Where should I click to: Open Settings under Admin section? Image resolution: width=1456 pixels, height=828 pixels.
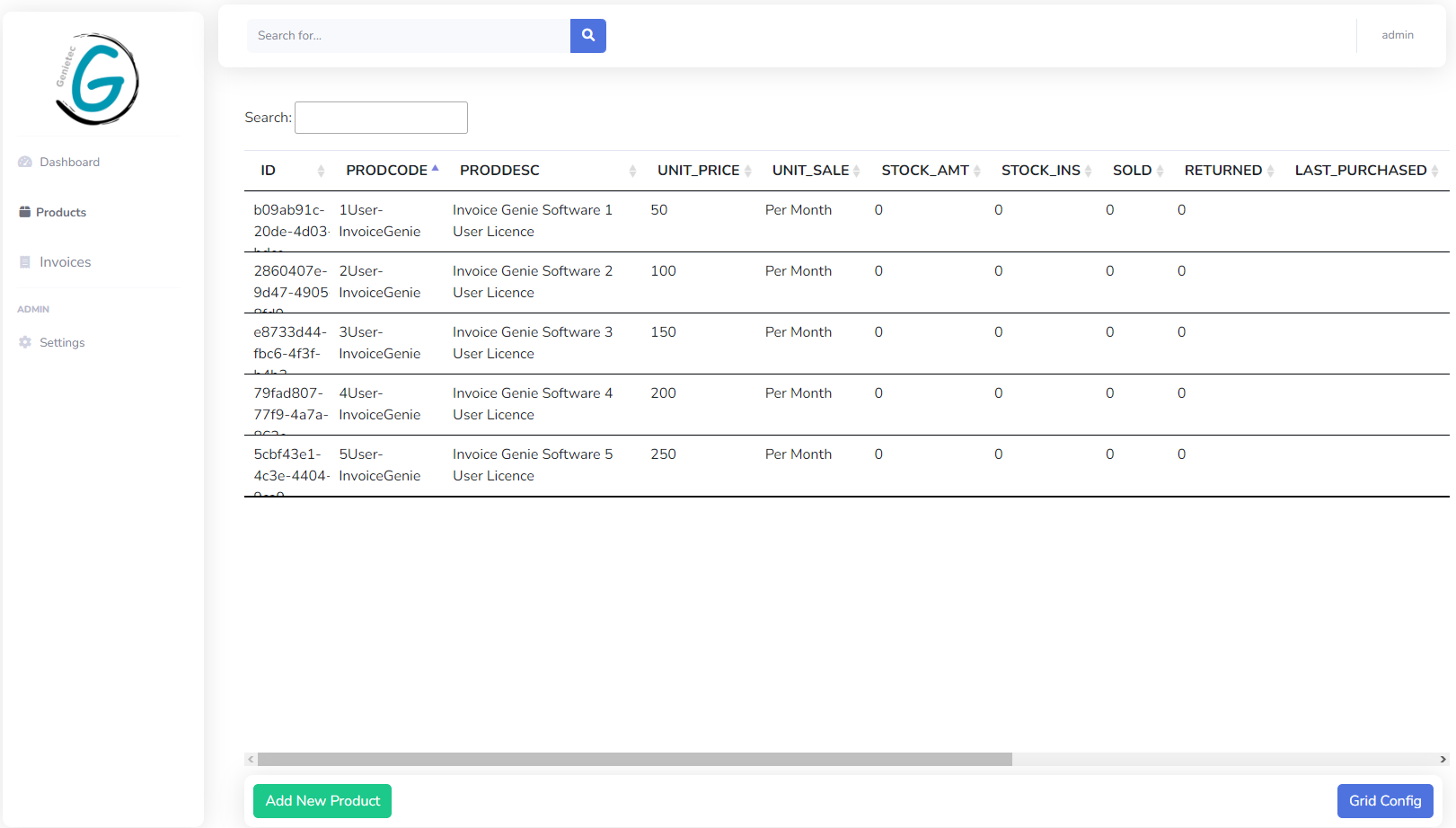pyautogui.click(x=52, y=342)
